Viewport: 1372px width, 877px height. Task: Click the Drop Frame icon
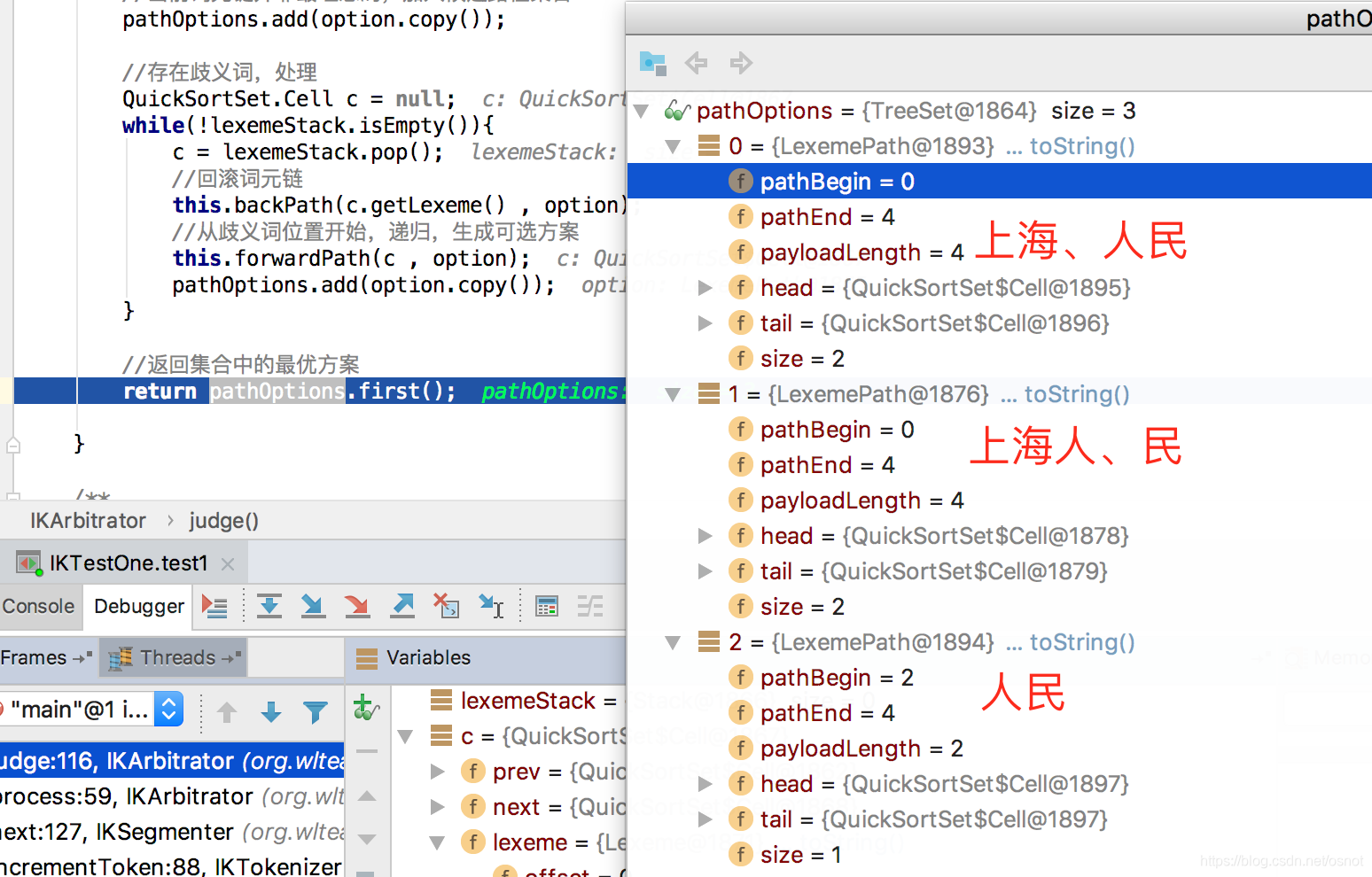point(446,606)
